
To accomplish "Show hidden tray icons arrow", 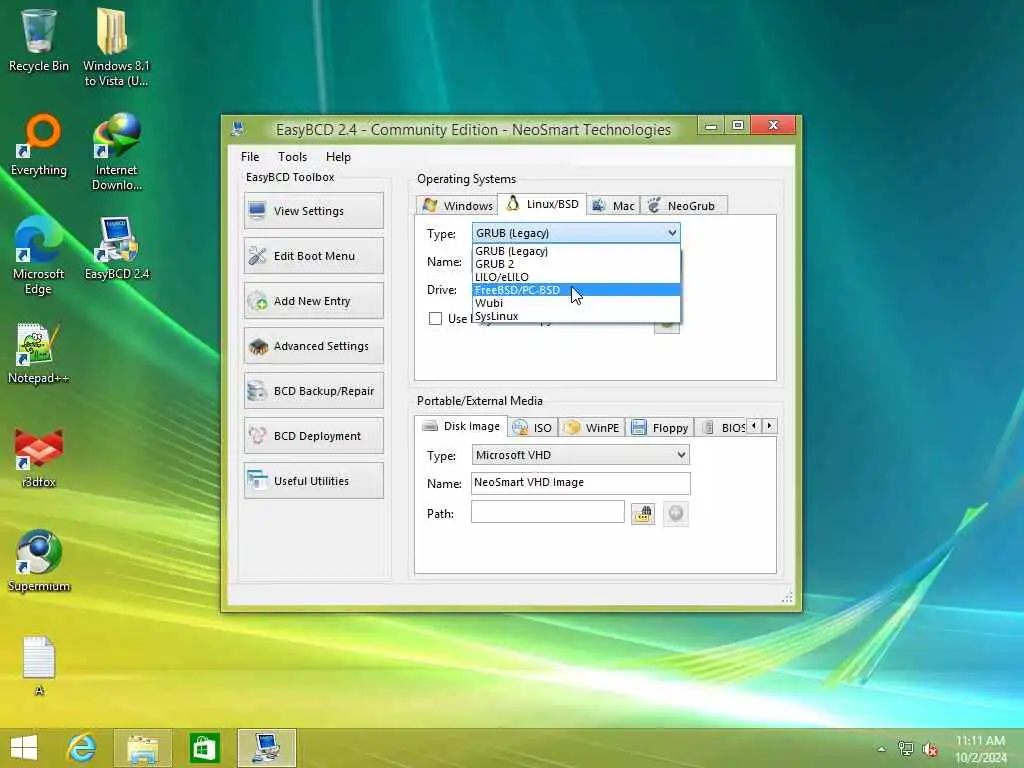I will (x=882, y=749).
